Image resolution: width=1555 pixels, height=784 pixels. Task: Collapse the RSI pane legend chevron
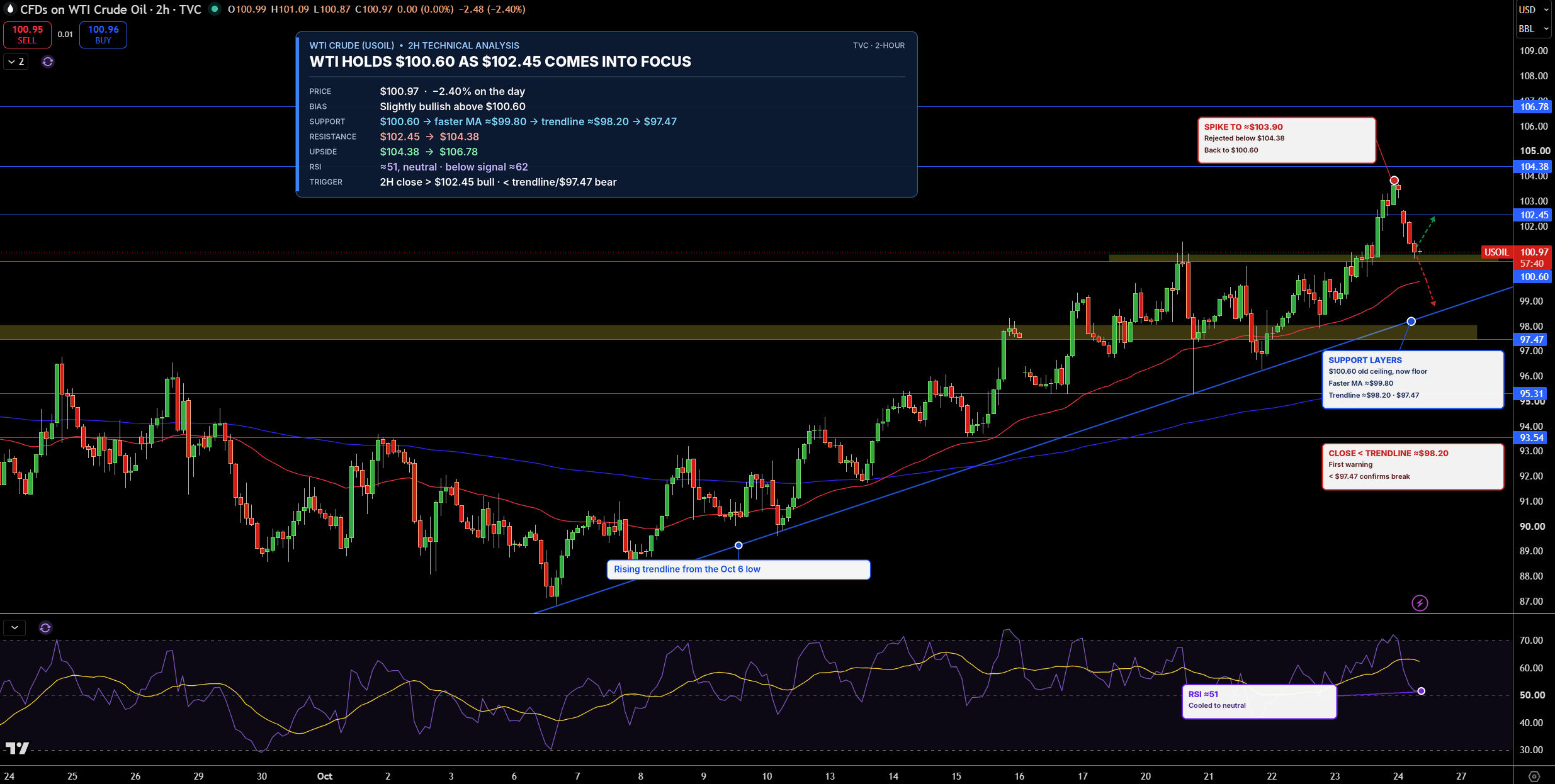14,627
